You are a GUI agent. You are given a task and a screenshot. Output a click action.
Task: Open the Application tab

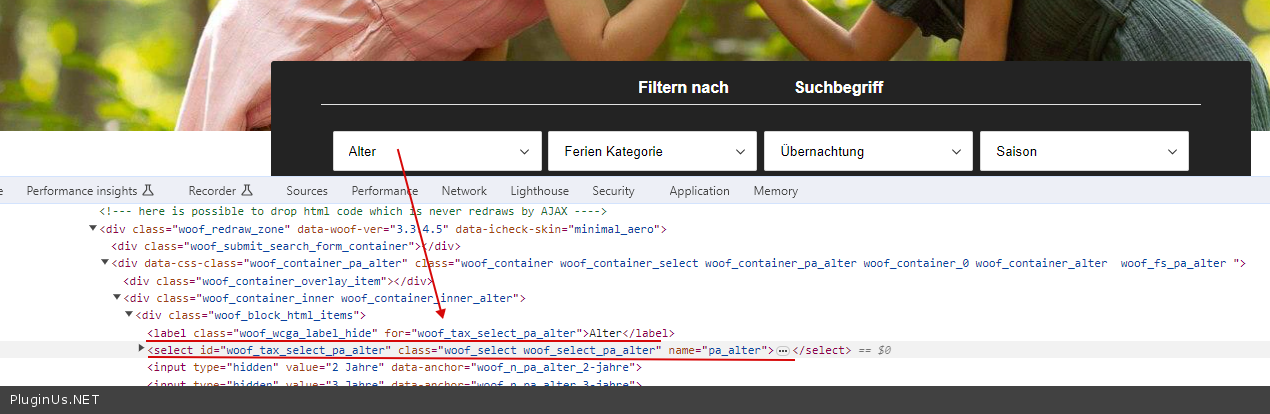click(699, 191)
